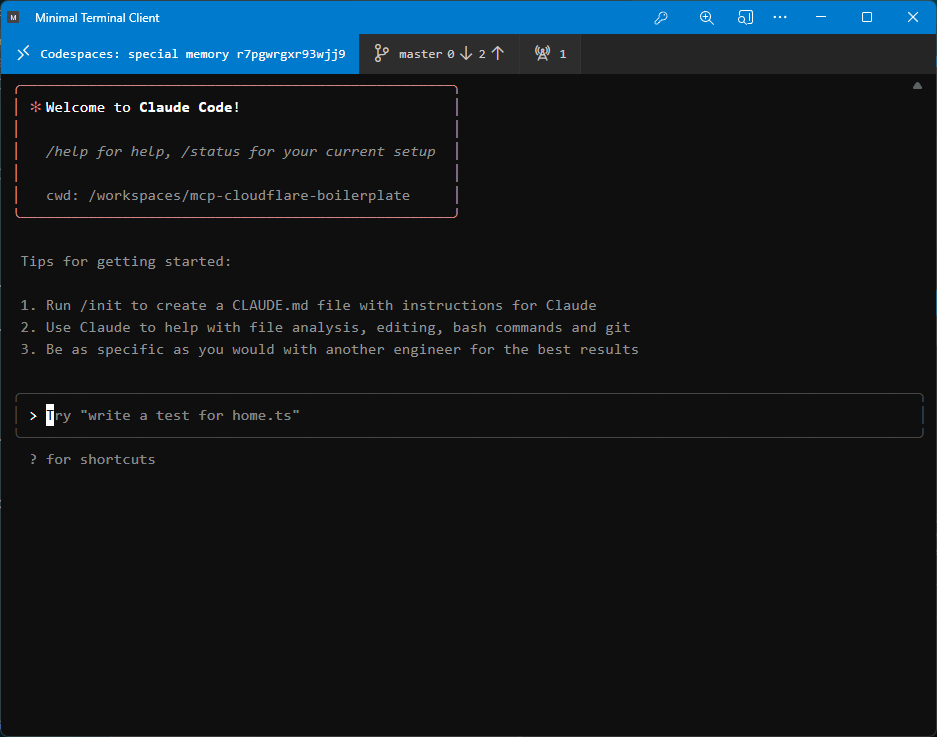Click the "/help for help" hint line

tap(240, 152)
